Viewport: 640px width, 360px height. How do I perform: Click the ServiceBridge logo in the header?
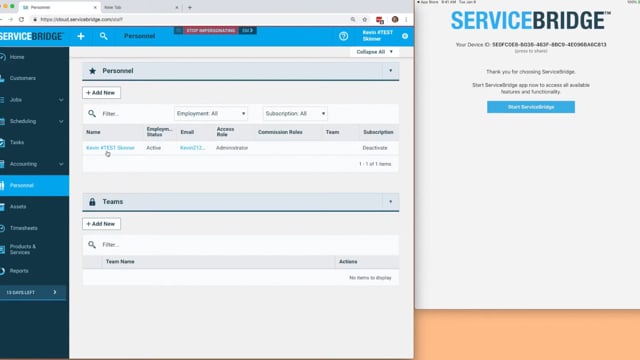coord(32,36)
